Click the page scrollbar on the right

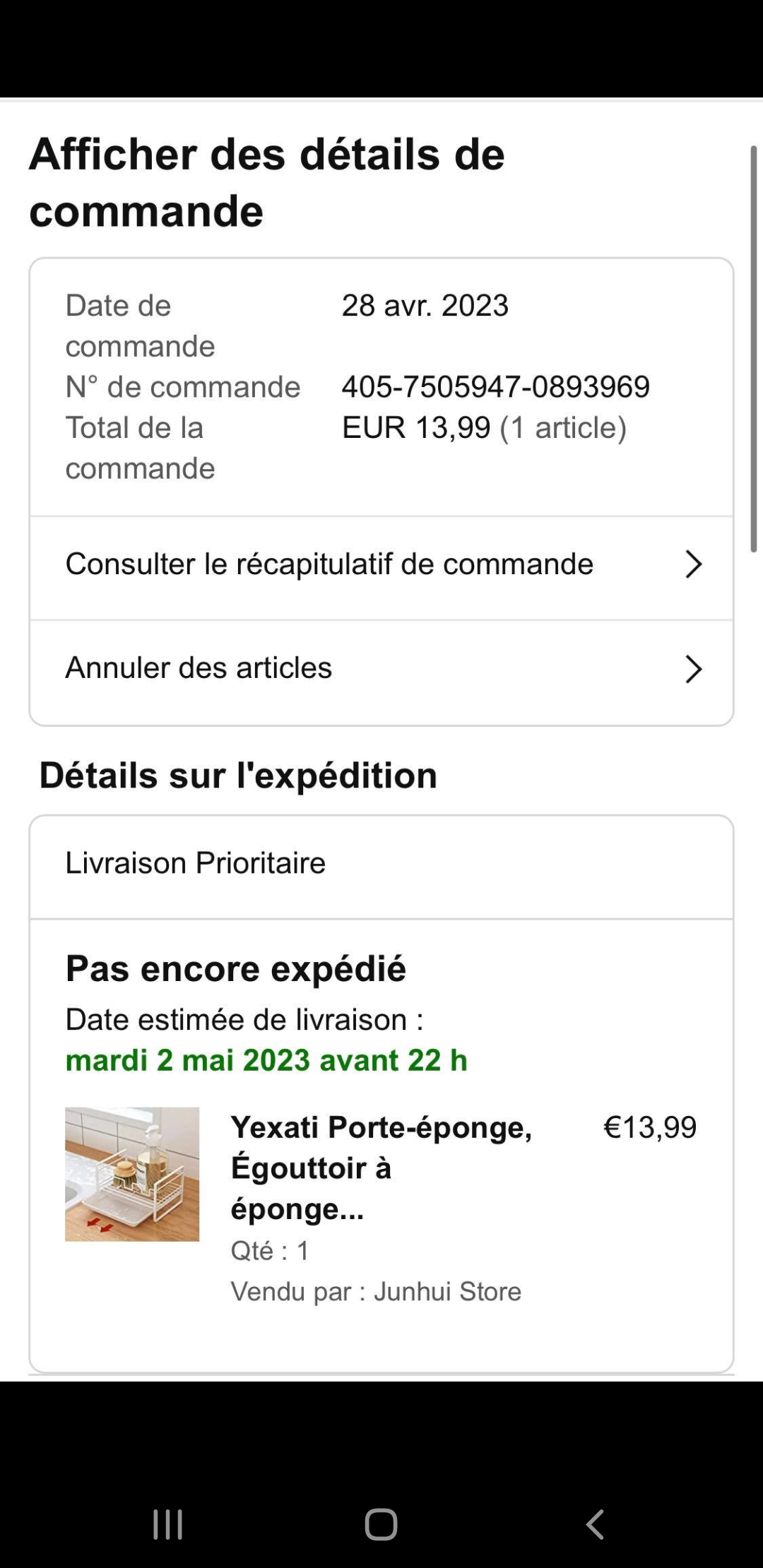753,349
